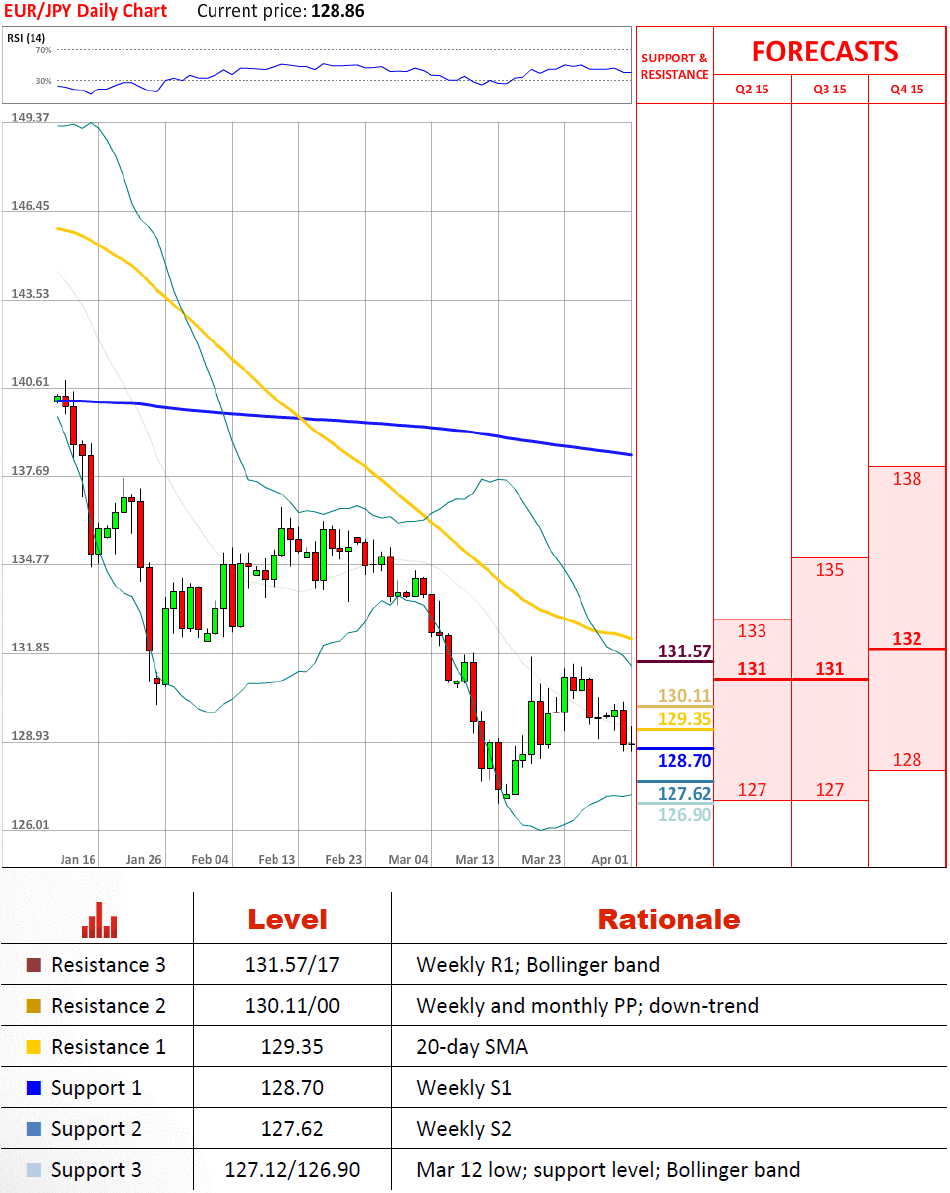Click the Resistance 3 row label

(x=108, y=965)
